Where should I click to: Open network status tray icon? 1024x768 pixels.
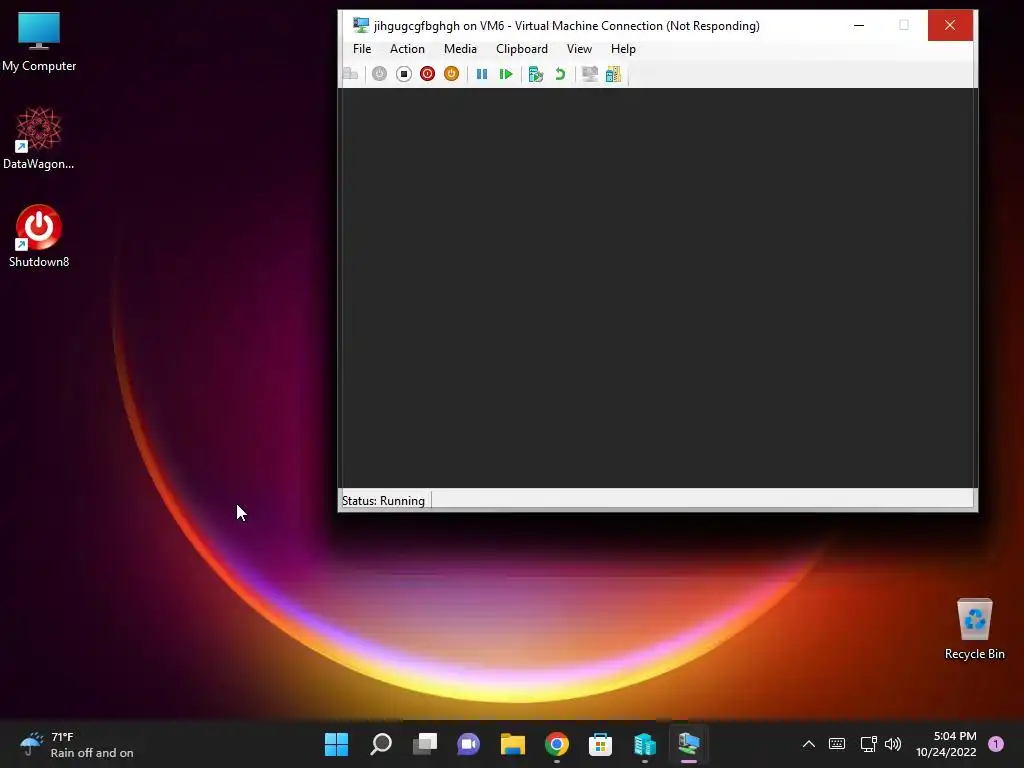tap(868, 744)
